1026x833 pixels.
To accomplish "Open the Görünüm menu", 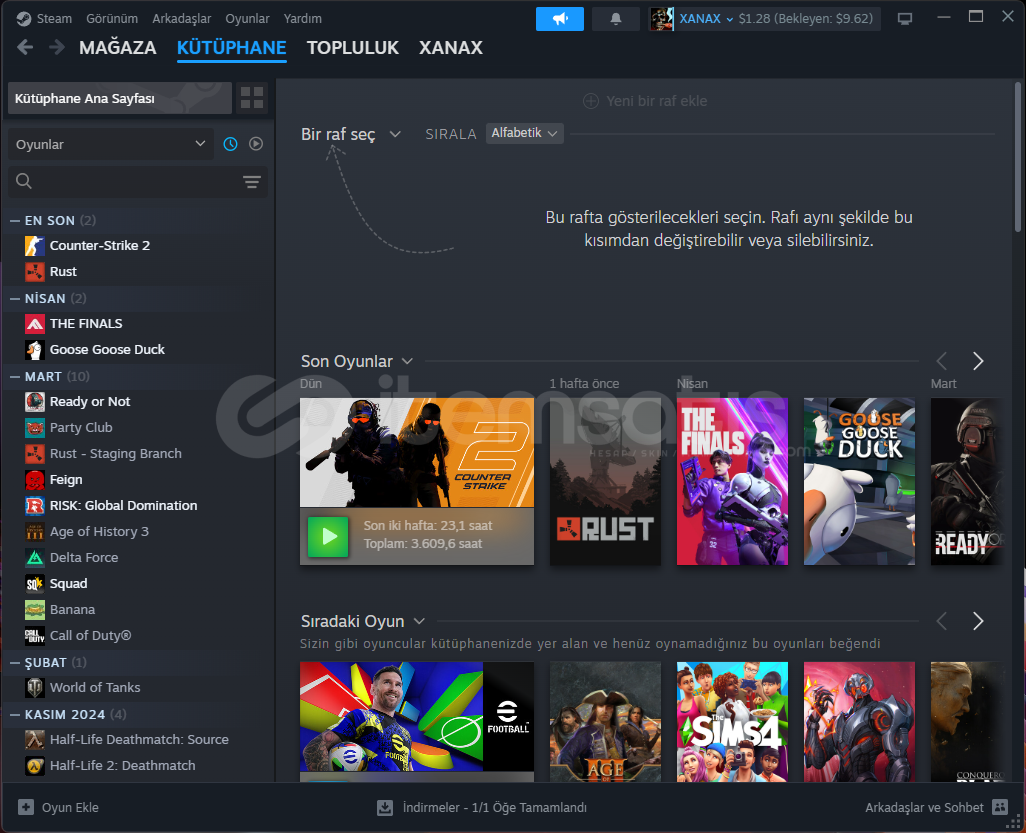I will pyautogui.click(x=112, y=19).
